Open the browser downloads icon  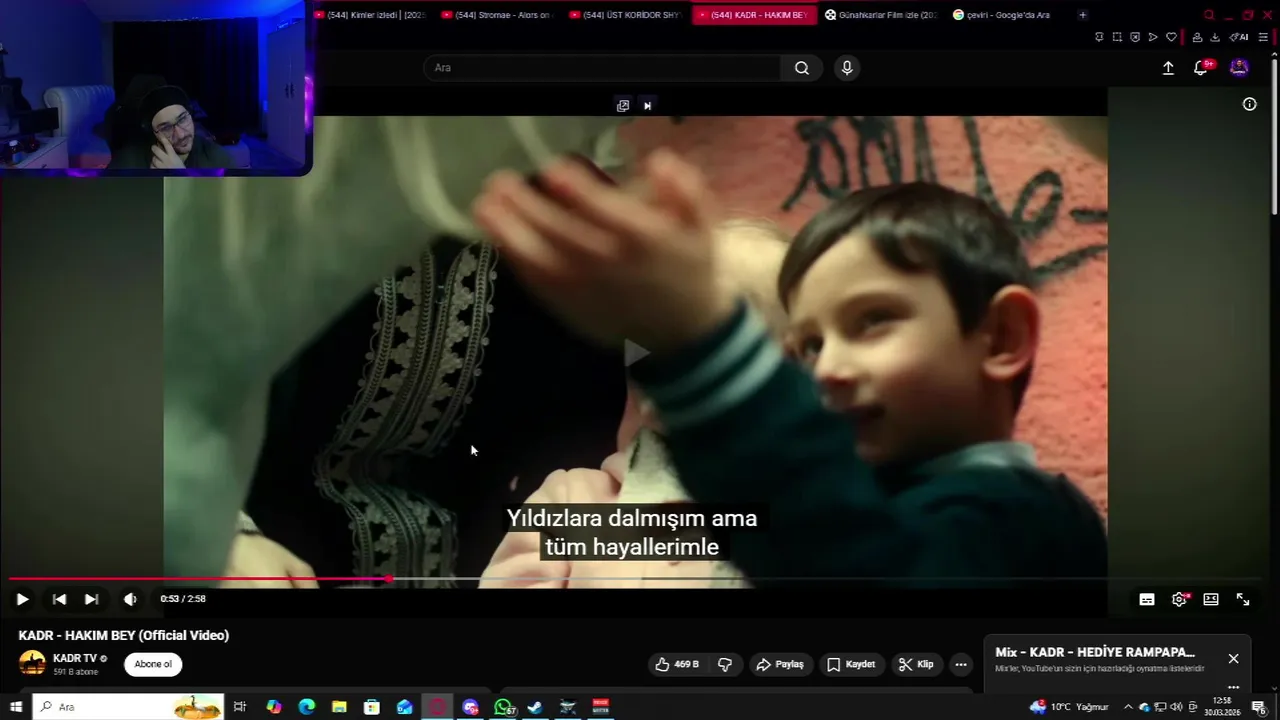tap(1215, 37)
